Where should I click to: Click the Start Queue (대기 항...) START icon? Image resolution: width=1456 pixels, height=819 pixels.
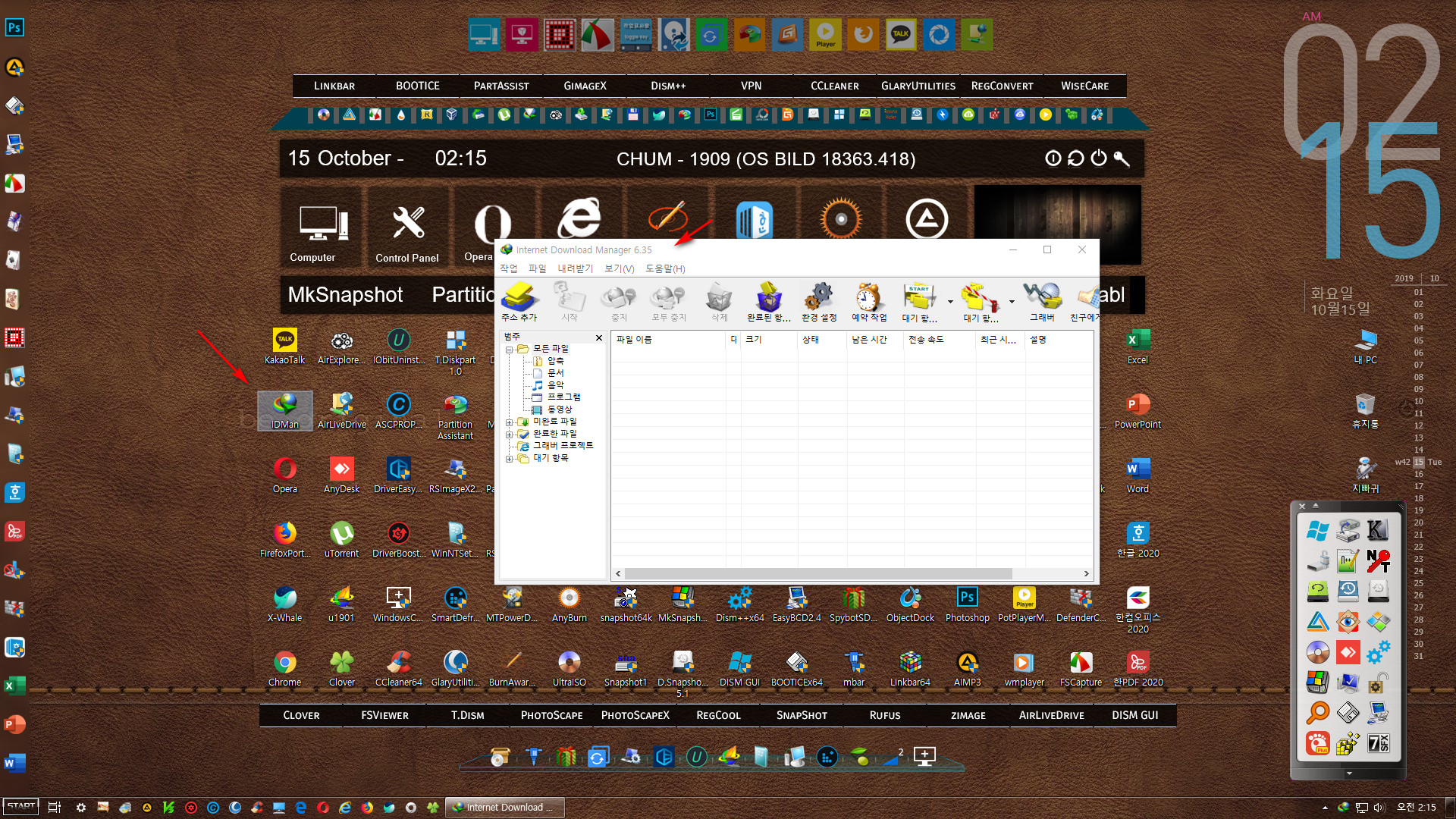pos(919,301)
